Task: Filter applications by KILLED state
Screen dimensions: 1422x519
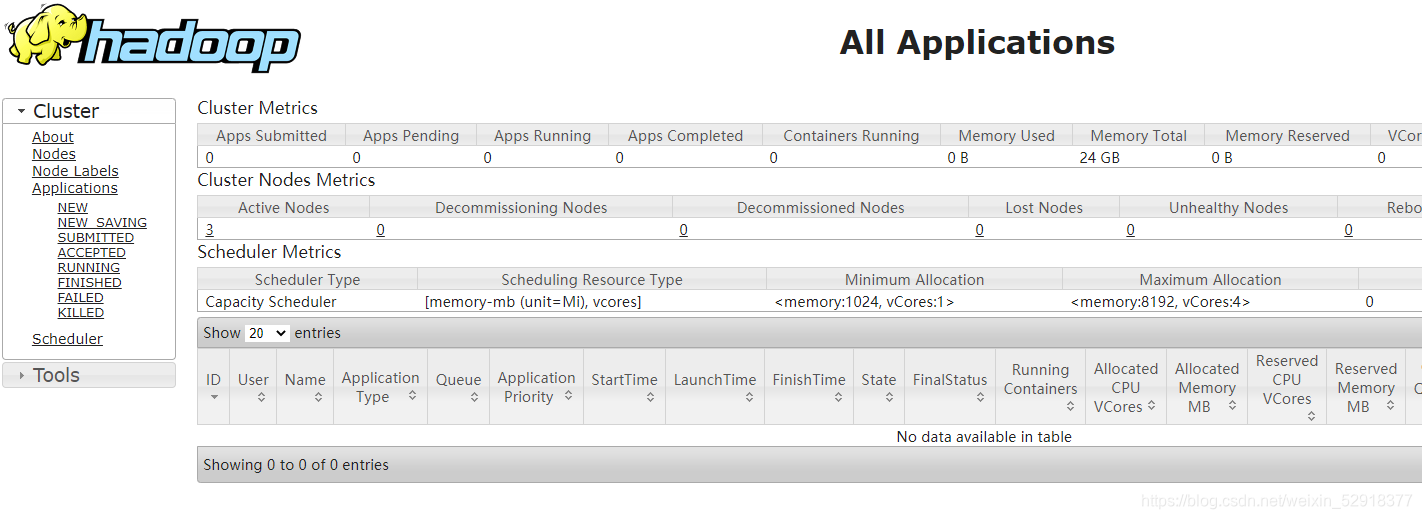Action: [x=81, y=313]
